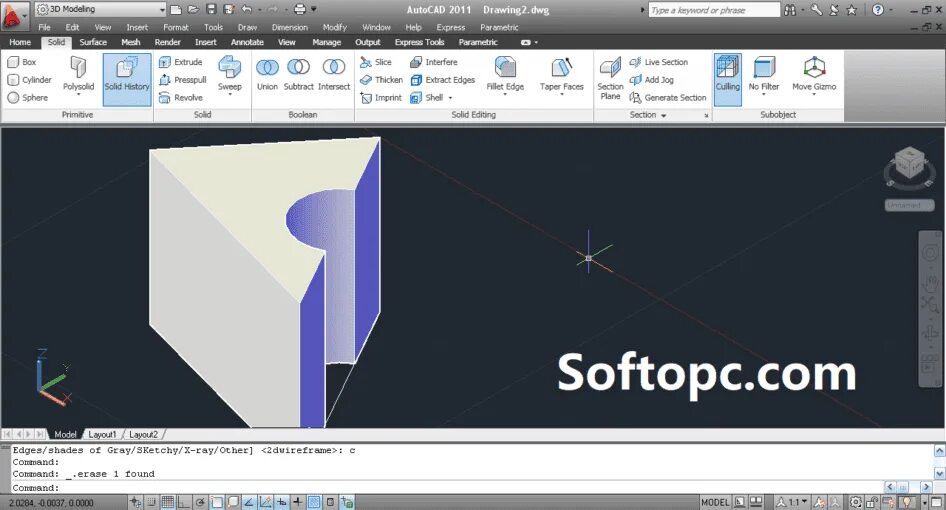This screenshot has width=946, height=510.
Task: Choose the Extrude tool
Action: [180, 62]
